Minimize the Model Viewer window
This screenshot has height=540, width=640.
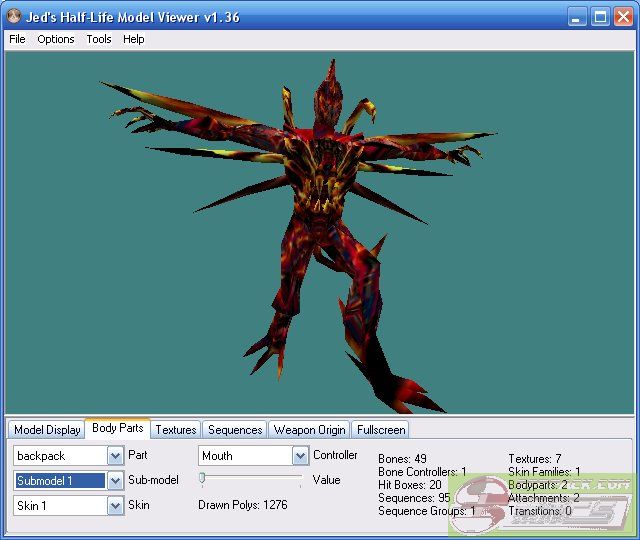tap(576, 17)
